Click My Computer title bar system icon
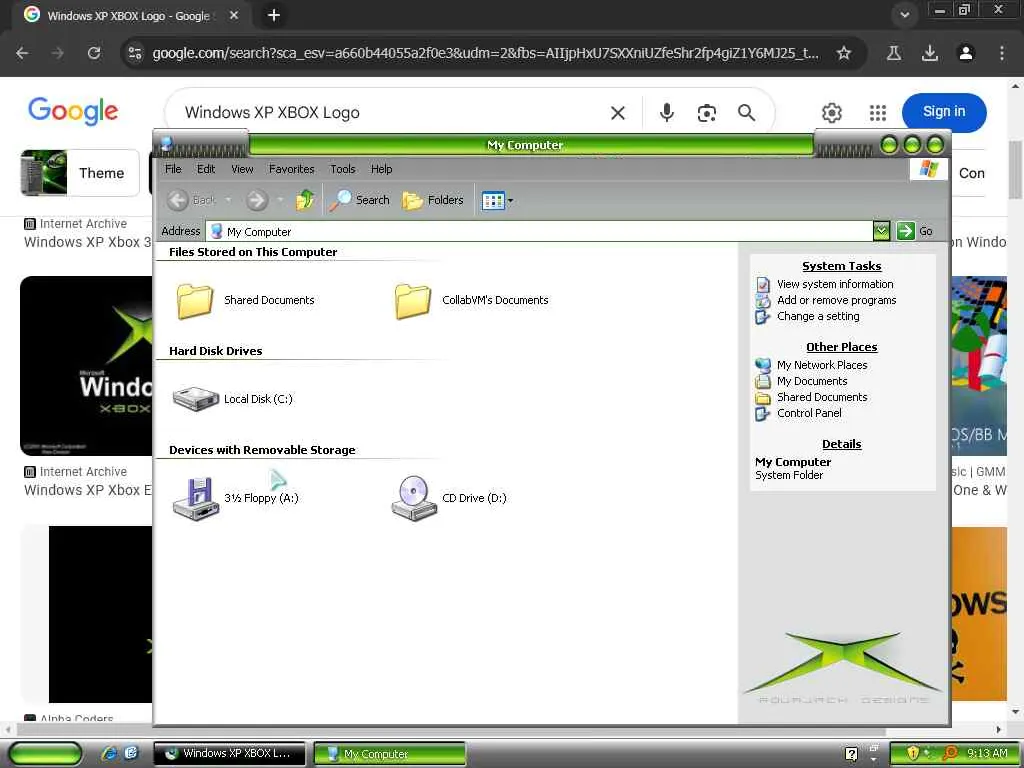The image size is (1024, 768). (x=167, y=142)
